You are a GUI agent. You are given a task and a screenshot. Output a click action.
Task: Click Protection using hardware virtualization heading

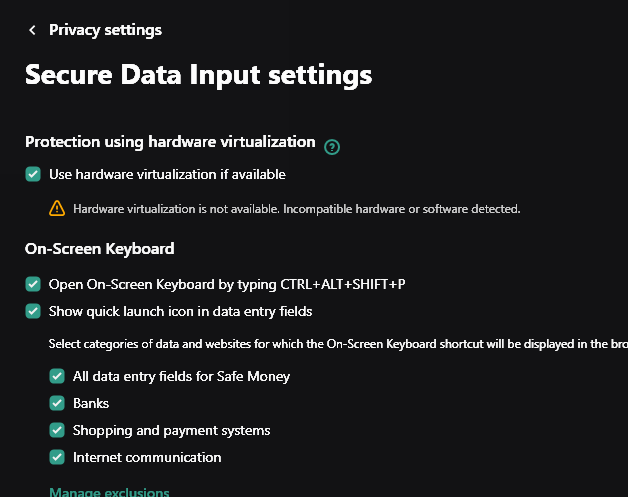(170, 142)
